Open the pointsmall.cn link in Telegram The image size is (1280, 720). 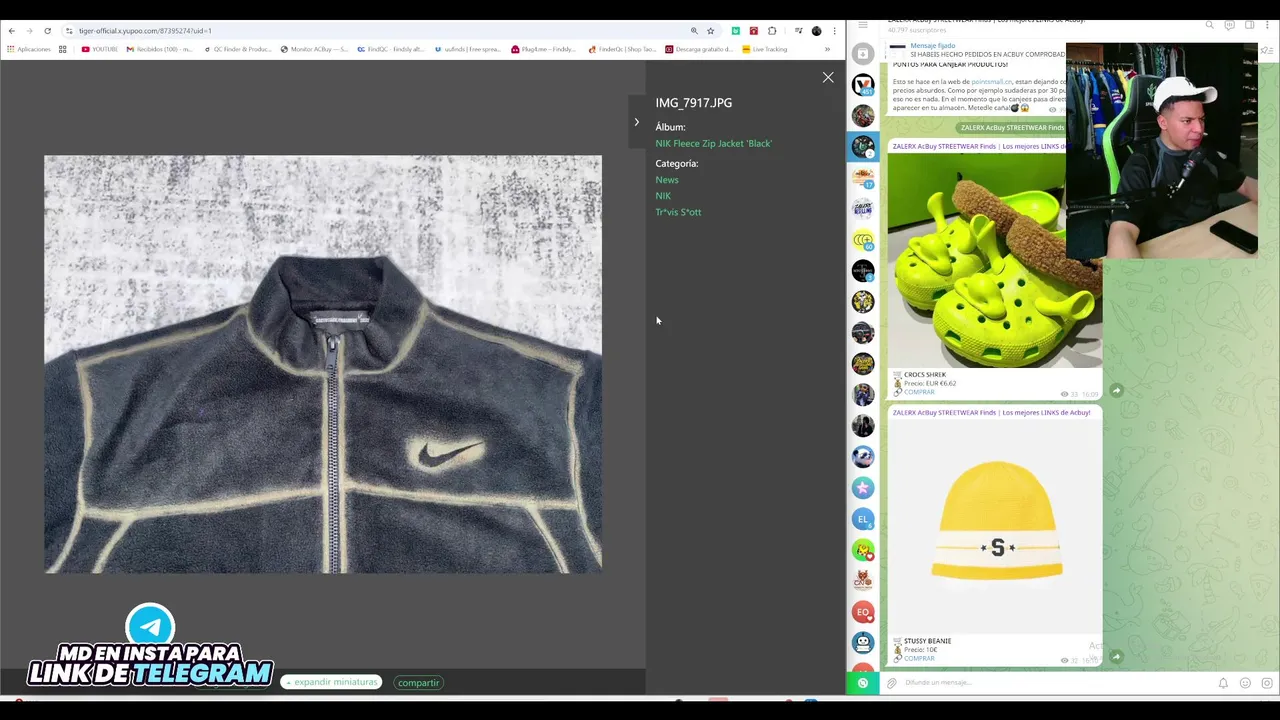coord(991,82)
